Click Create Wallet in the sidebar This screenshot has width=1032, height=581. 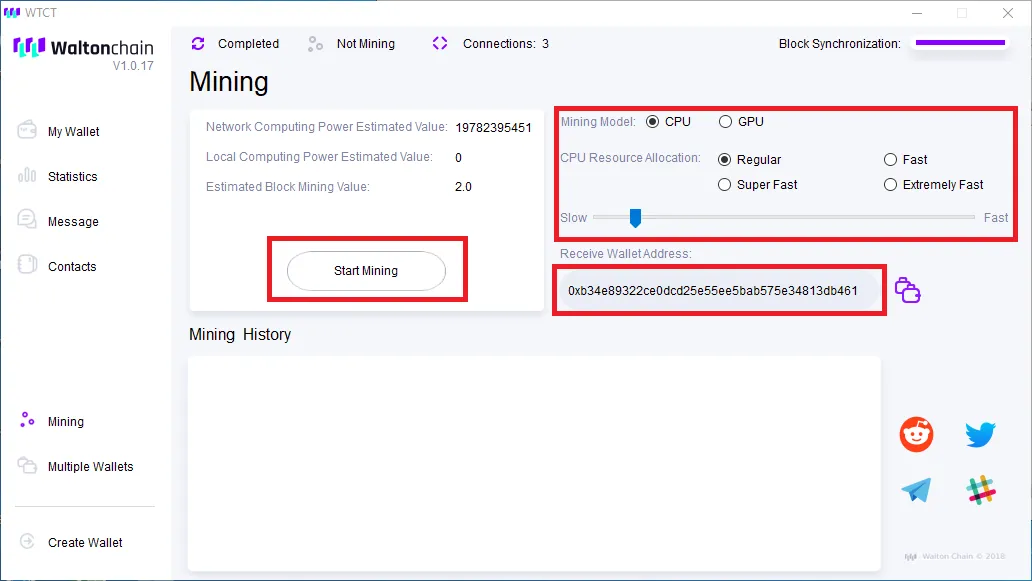coord(85,543)
